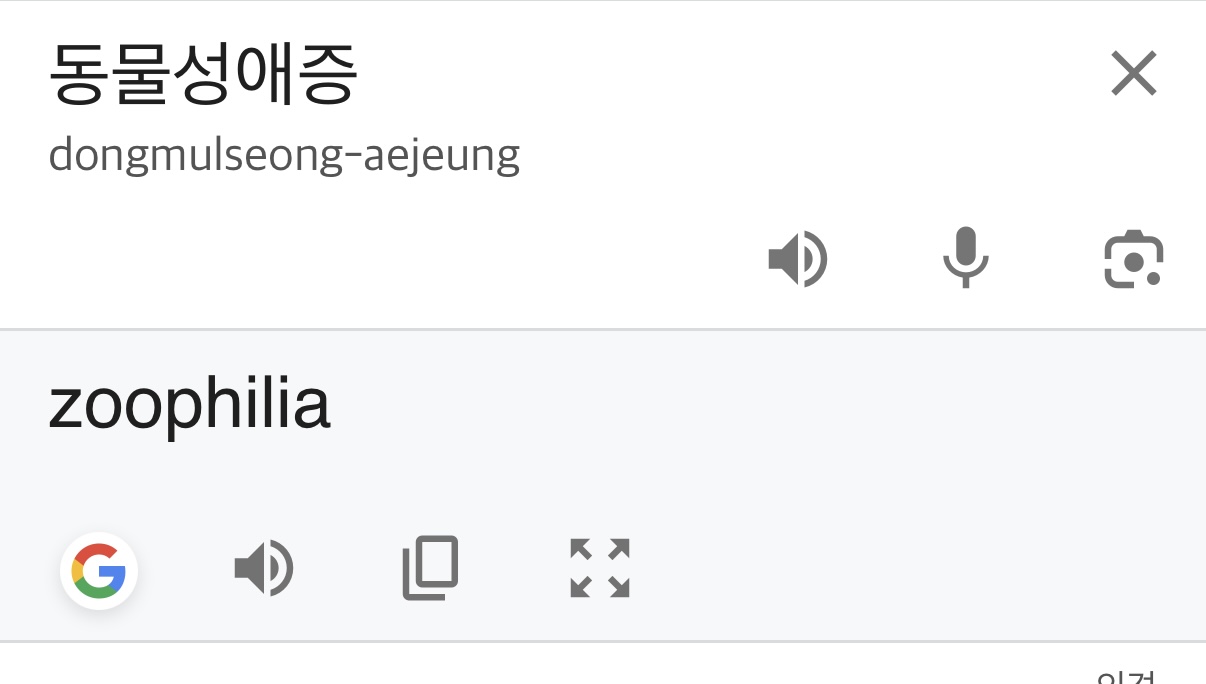Listen to the Korean source pronunciation

(797, 259)
